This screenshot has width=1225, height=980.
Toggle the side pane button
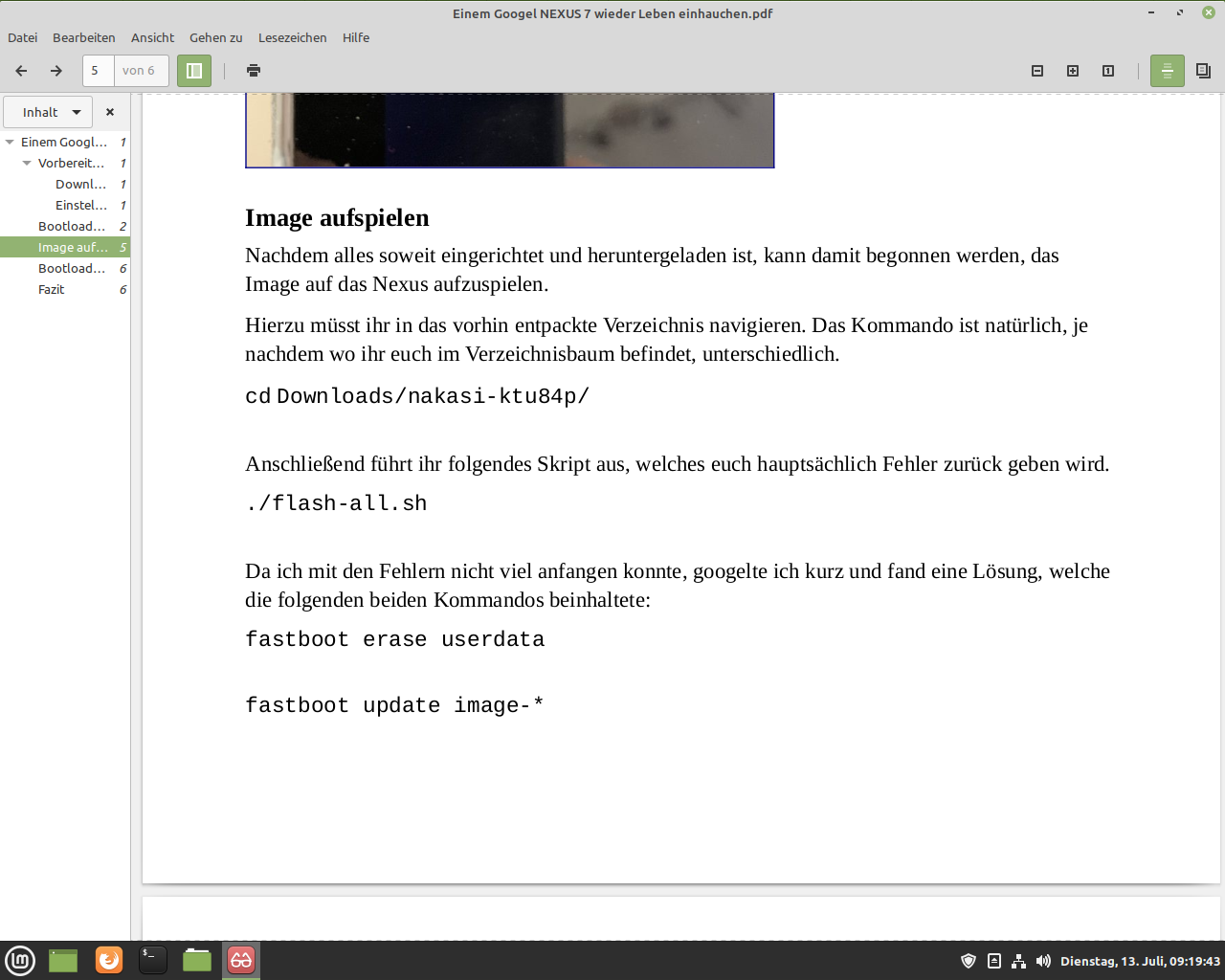(194, 71)
